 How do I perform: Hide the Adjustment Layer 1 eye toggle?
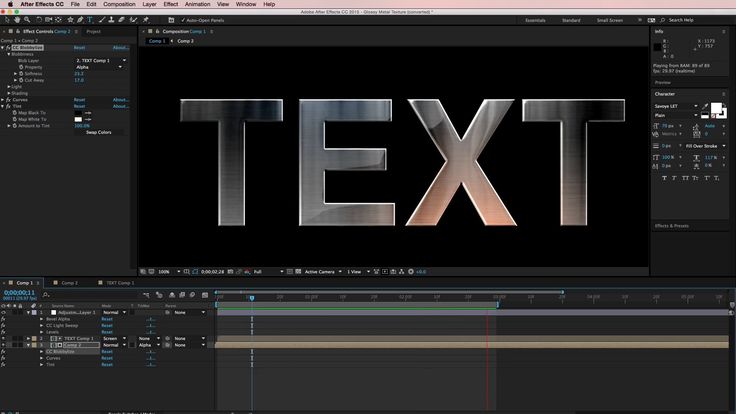[3, 312]
